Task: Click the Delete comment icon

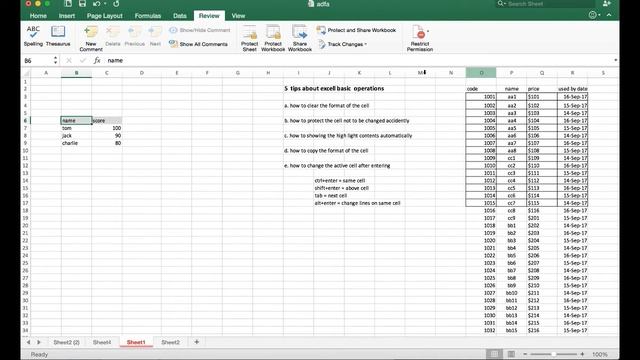Action: coord(113,36)
